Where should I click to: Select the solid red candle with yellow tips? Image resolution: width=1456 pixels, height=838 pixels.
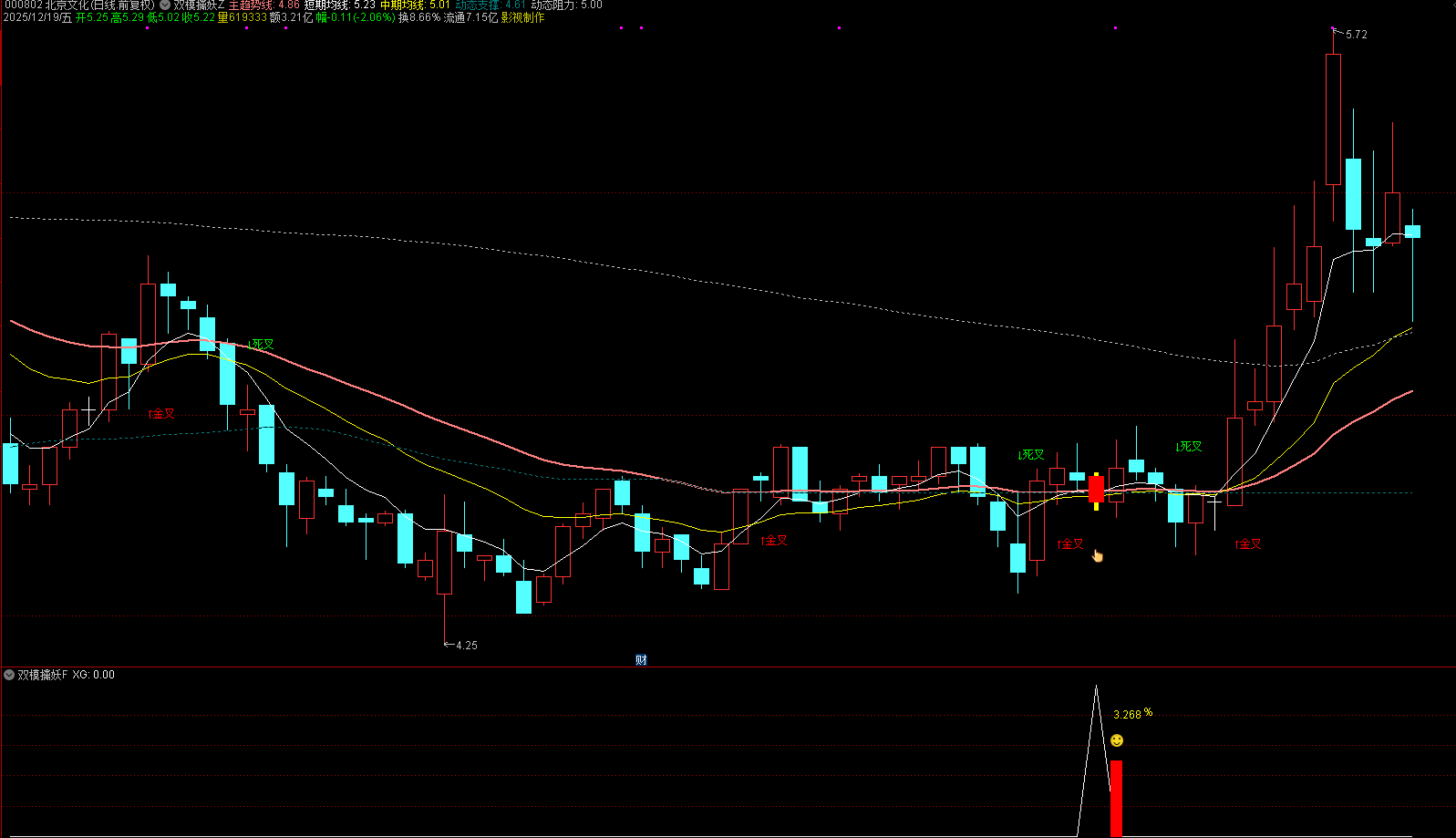1096,490
